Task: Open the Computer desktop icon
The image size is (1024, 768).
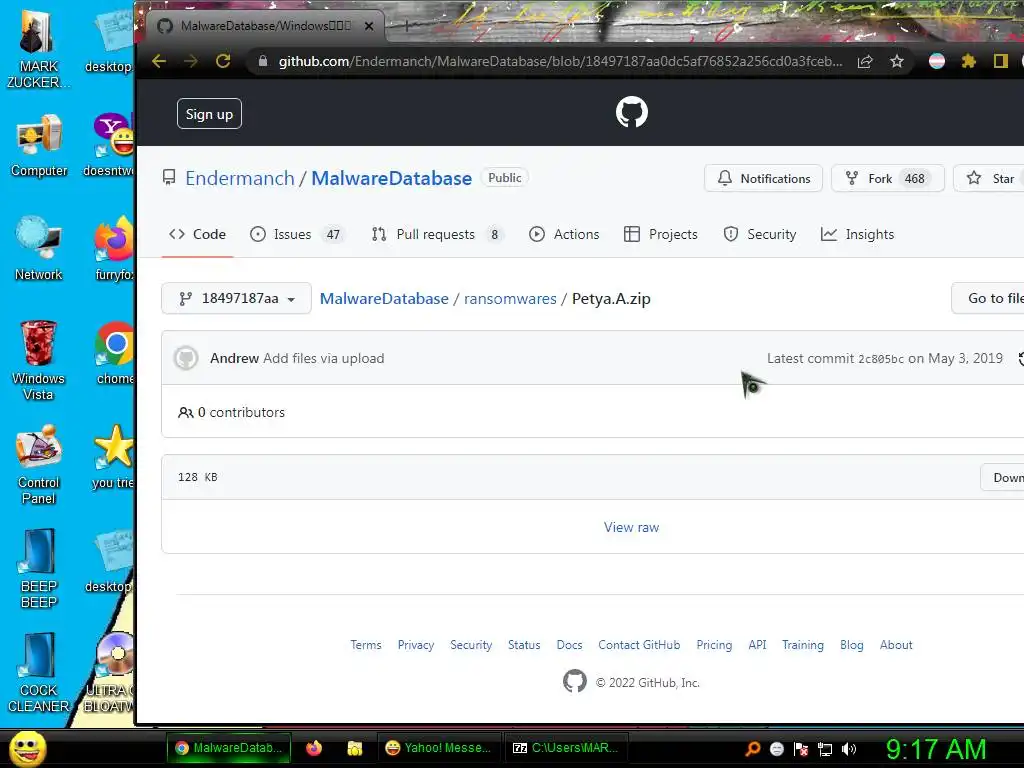Action: [x=39, y=146]
